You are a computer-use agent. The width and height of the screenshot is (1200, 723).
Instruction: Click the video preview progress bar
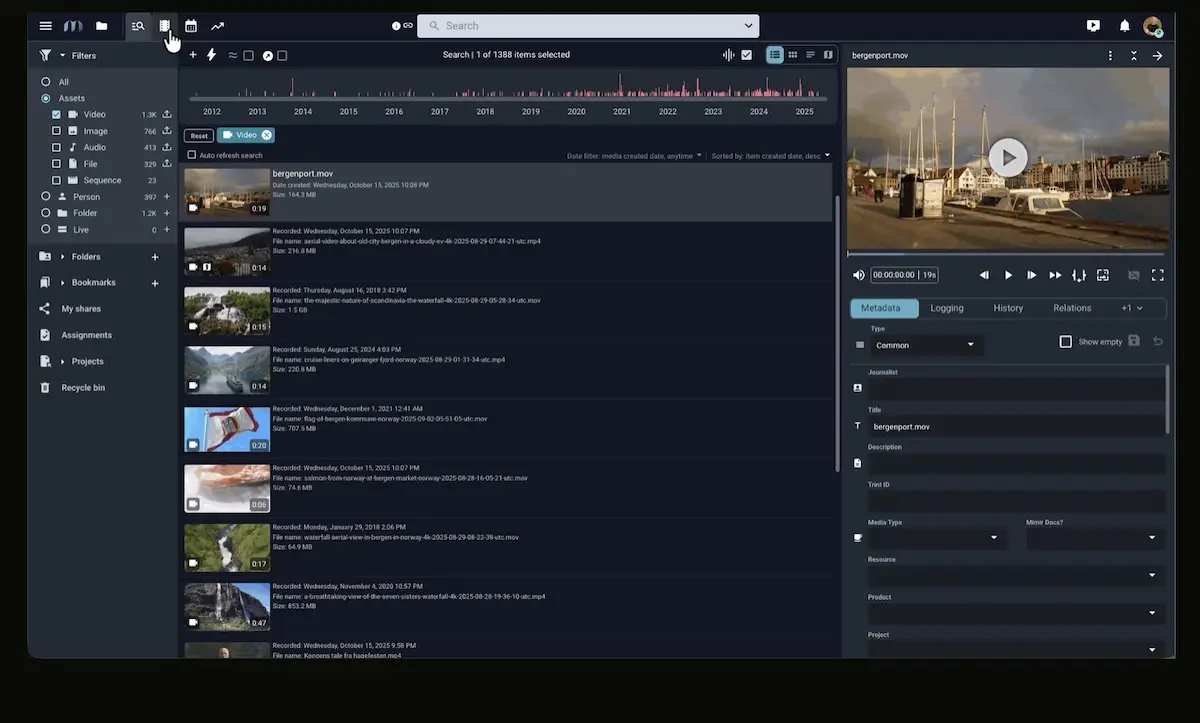1007,254
